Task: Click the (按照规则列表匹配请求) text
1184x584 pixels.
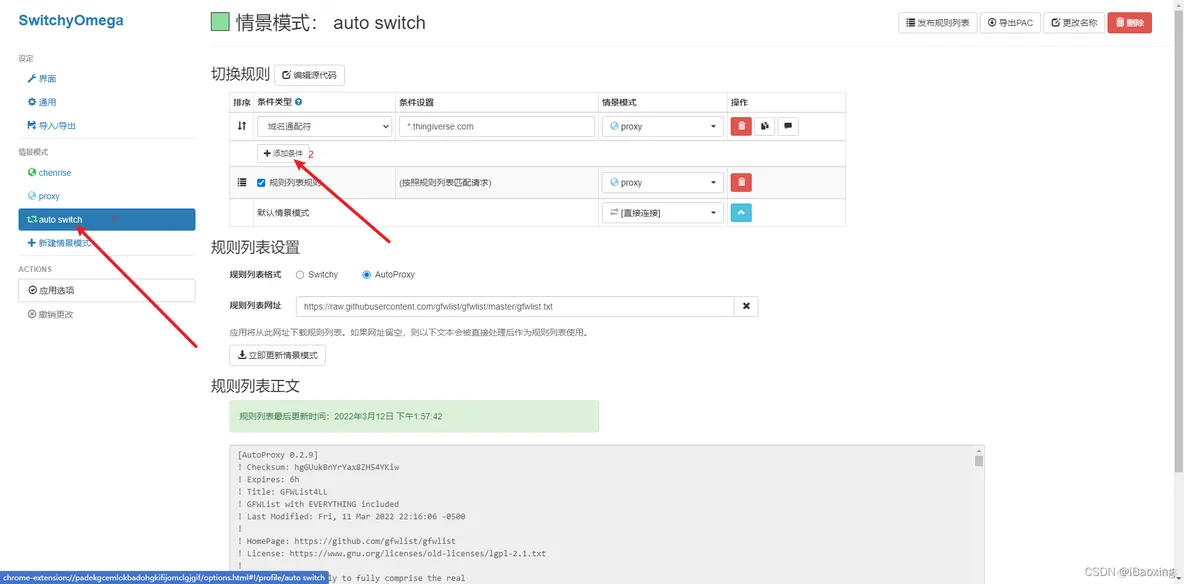Action: [446, 183]
